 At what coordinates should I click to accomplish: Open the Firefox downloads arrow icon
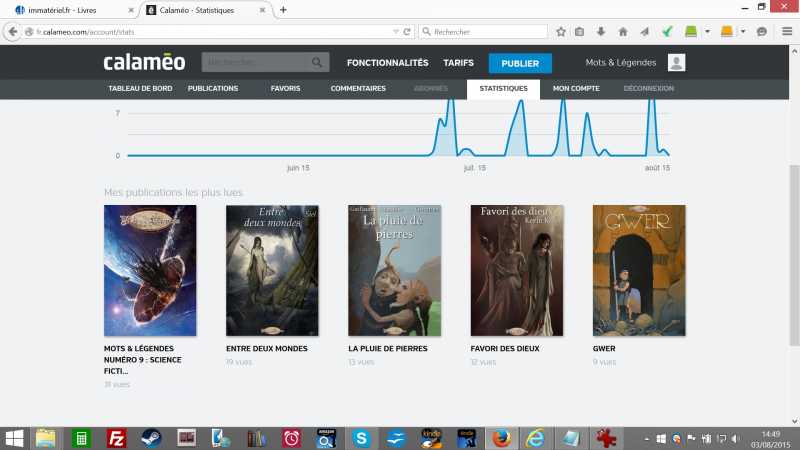coord(601,31)
